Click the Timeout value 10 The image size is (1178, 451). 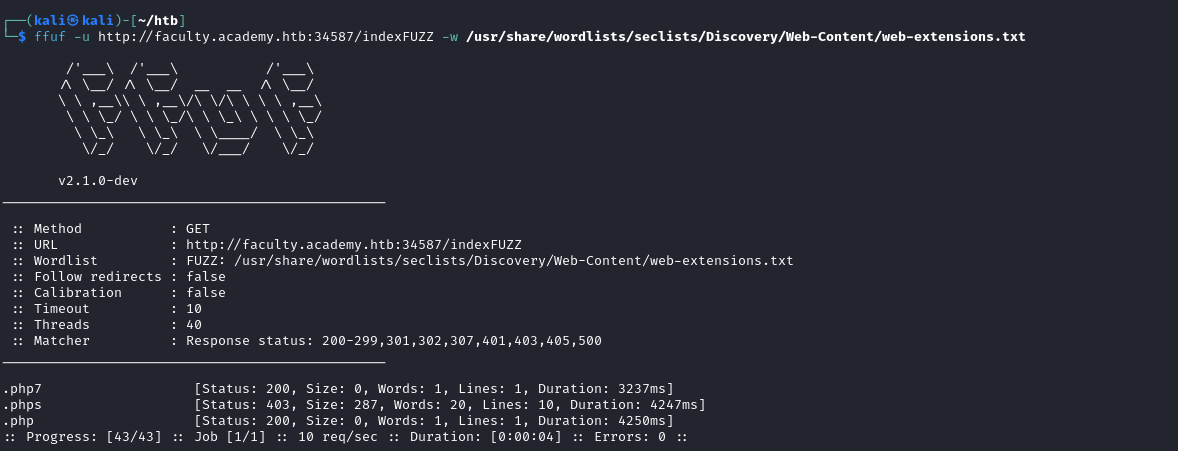click(x=194, y=309)
